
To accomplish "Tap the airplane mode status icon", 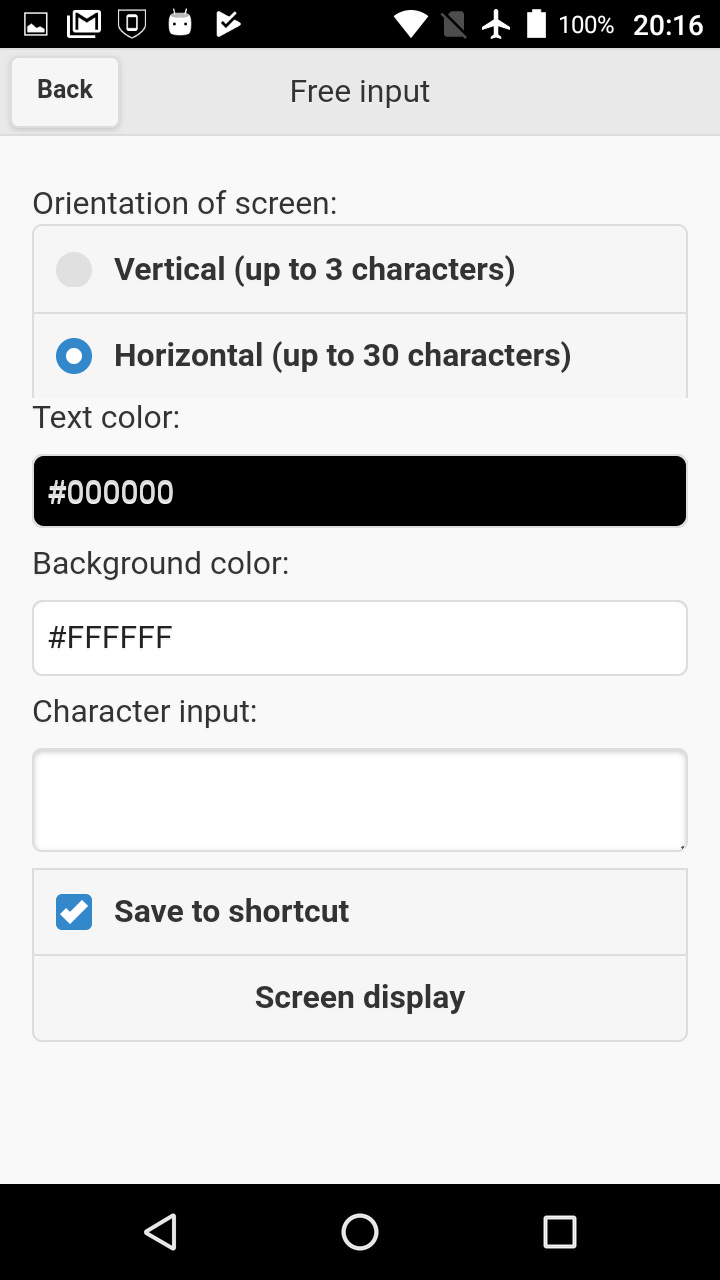I will click(x=496, y=24).
